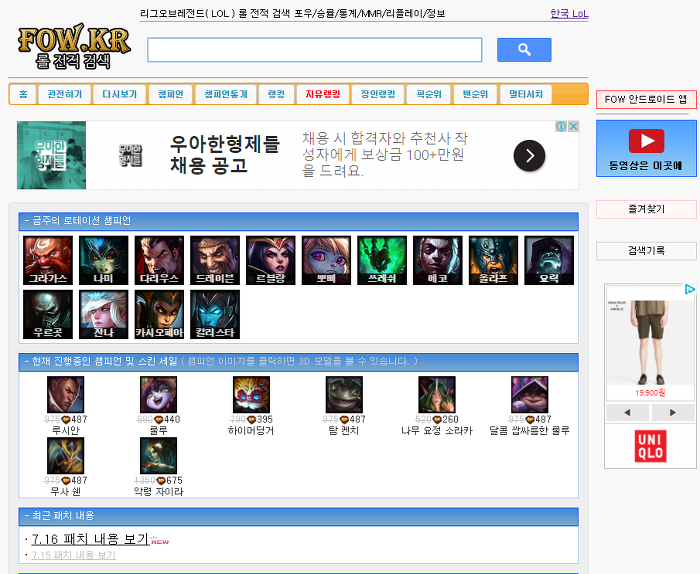Select the 다리우스 rotation champion icon
The width and height of the screenshot is (700, 574).
(159, 260)
